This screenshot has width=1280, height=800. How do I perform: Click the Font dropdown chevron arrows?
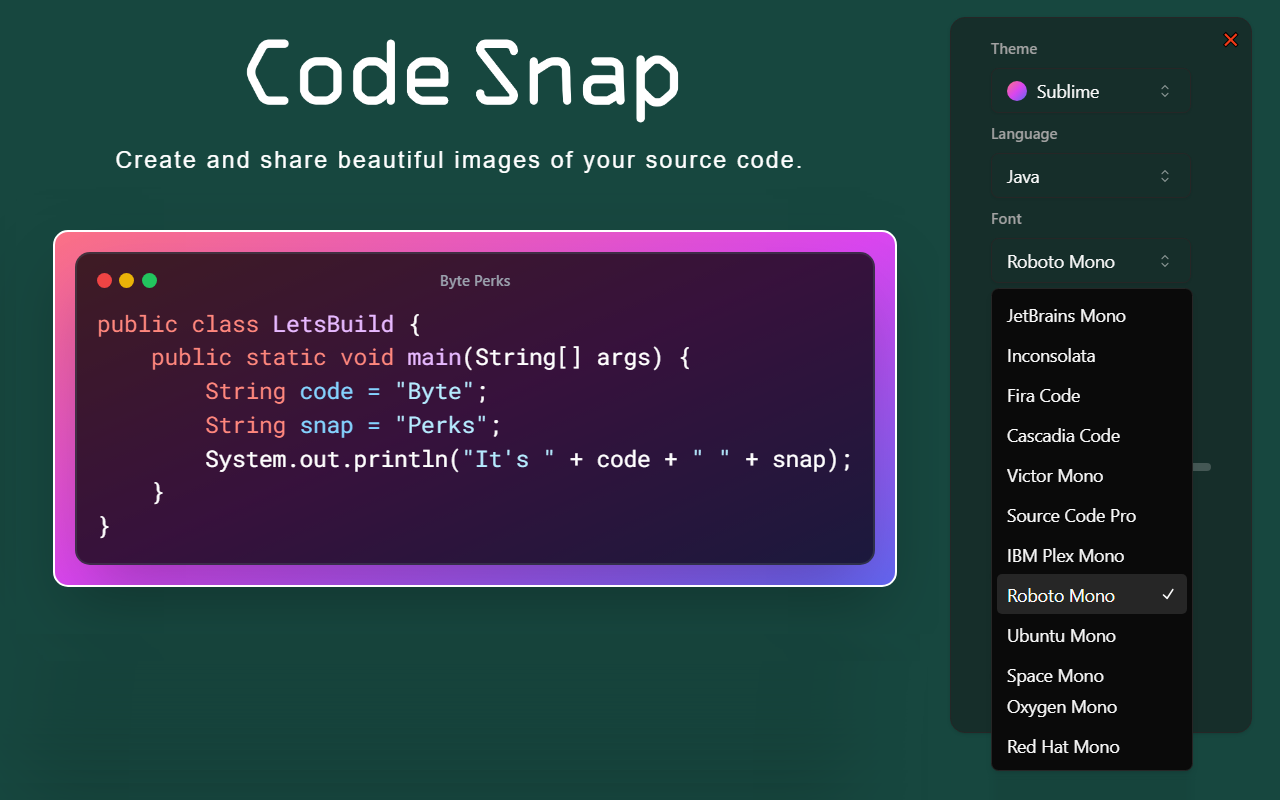tap(1165, 261)
